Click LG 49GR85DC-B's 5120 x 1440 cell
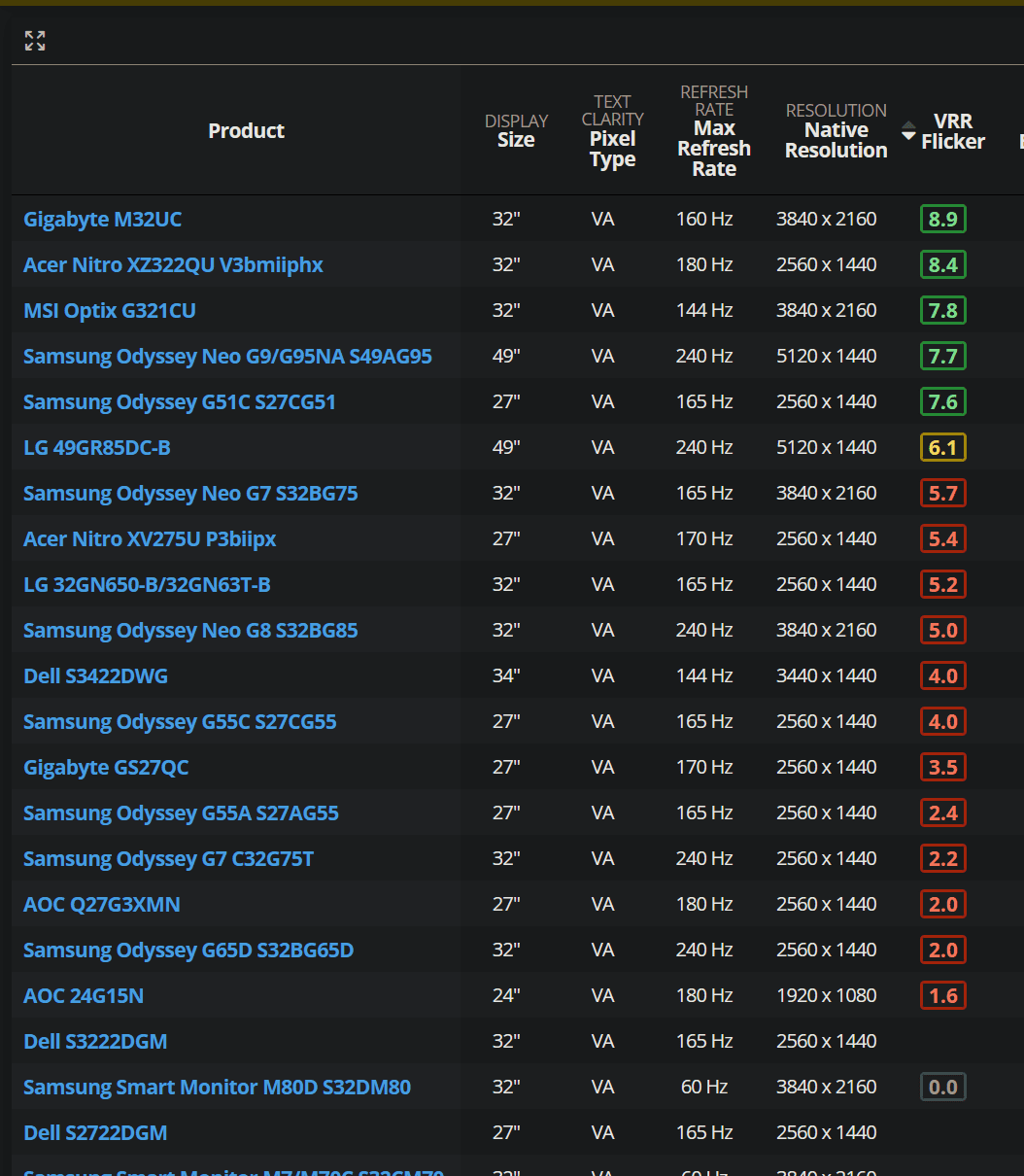 pos(827,447)
